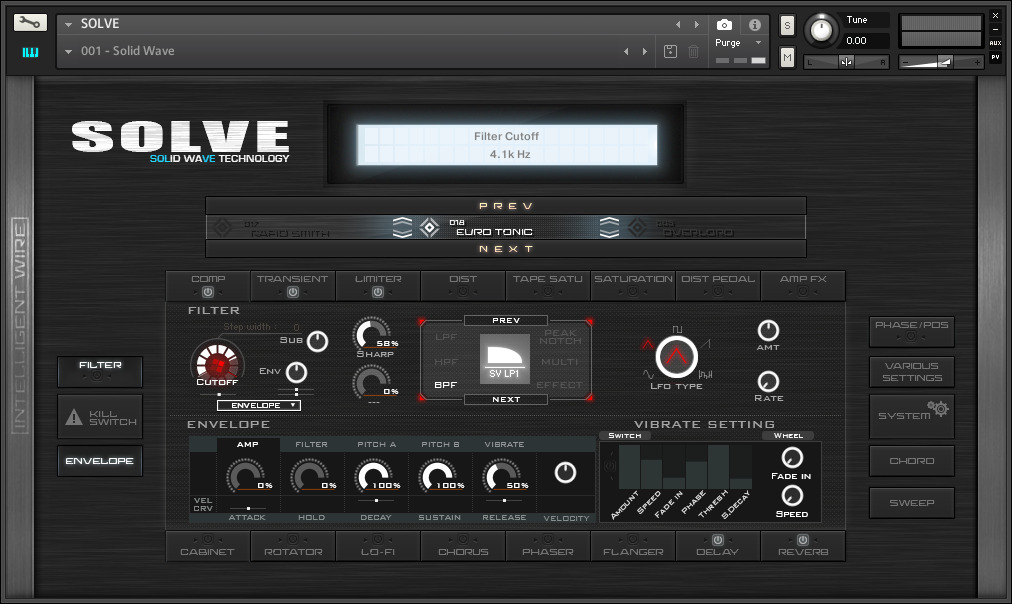
Task: Toggle the Delay effect power
Action: (717, 540)
